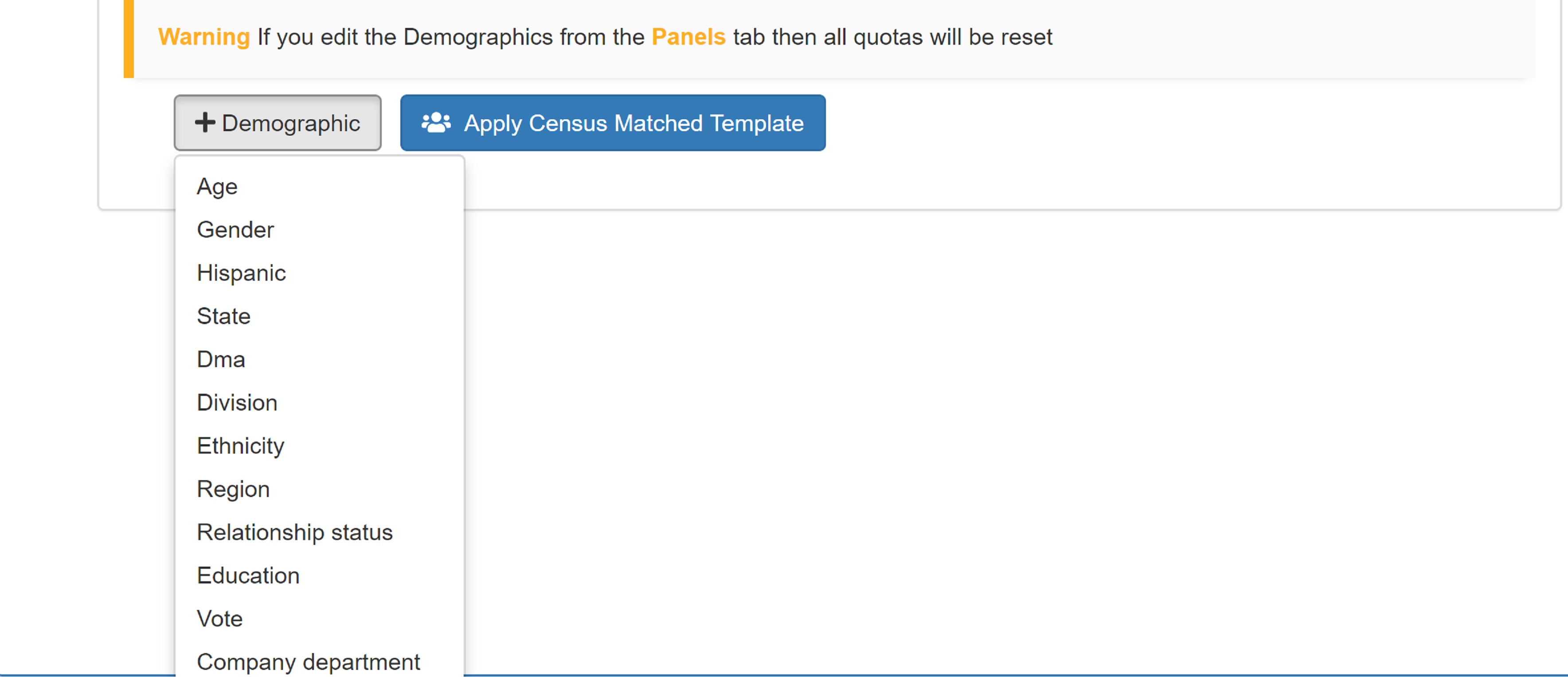Choose Education from the dropdown
The image size is (1568, 677).
(319, 575)
